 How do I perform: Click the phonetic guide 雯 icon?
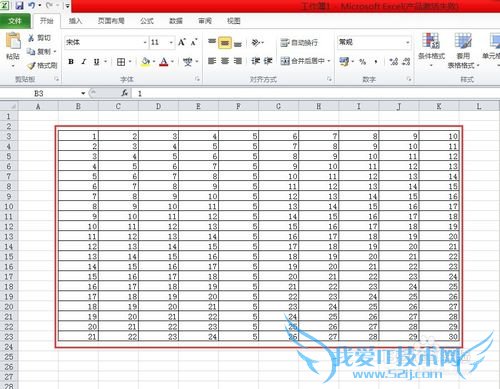click(188, 62)
